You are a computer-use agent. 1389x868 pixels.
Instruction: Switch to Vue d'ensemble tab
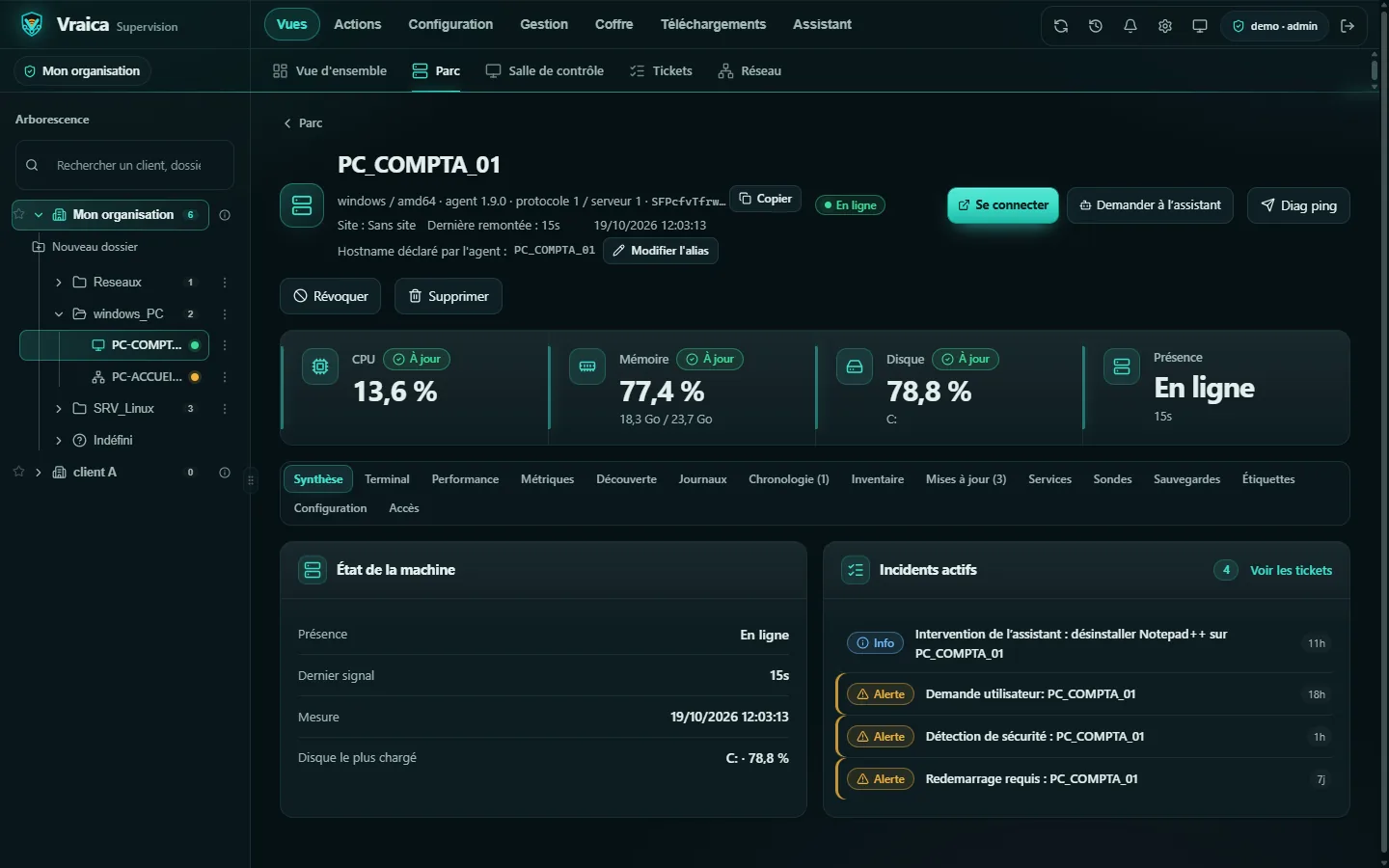pos(330,71)
